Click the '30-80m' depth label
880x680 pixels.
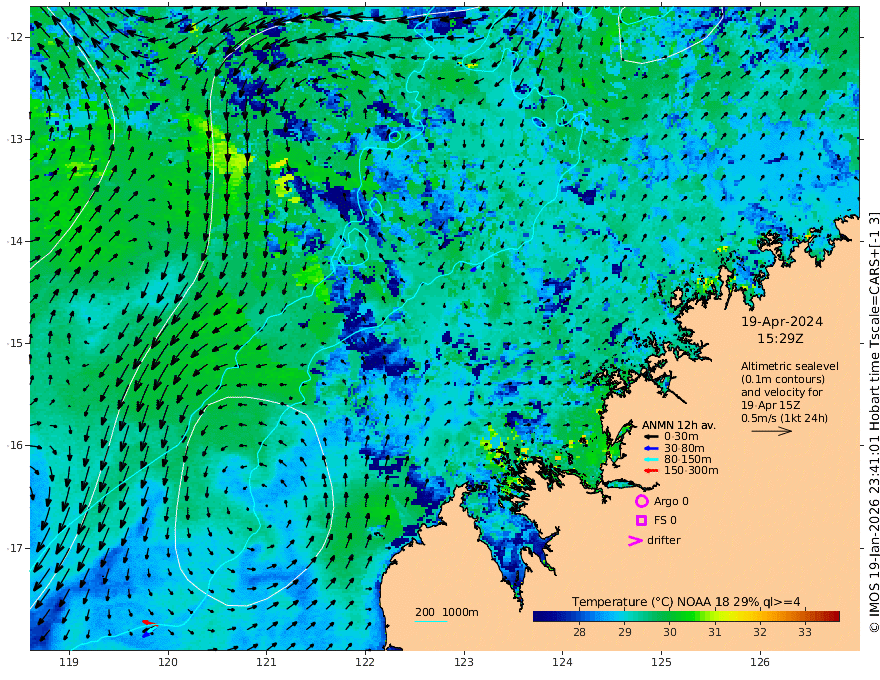pos(684,448)
